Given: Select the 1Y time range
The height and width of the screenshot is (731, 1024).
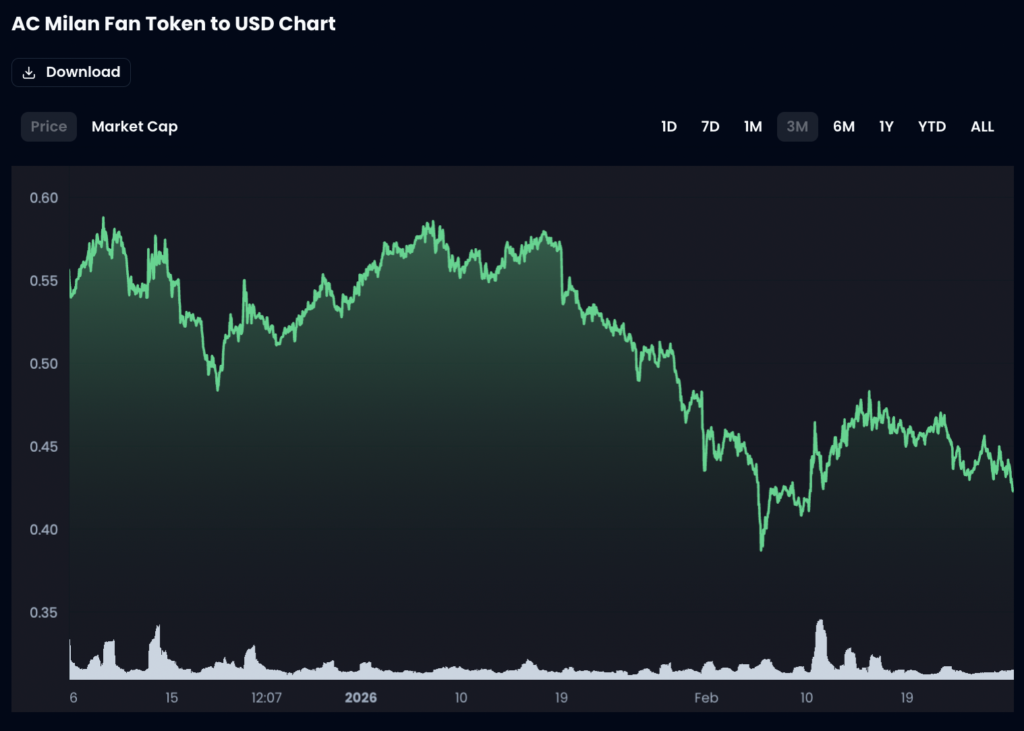Looking at the screenshot, I should [x=886, y=127].
